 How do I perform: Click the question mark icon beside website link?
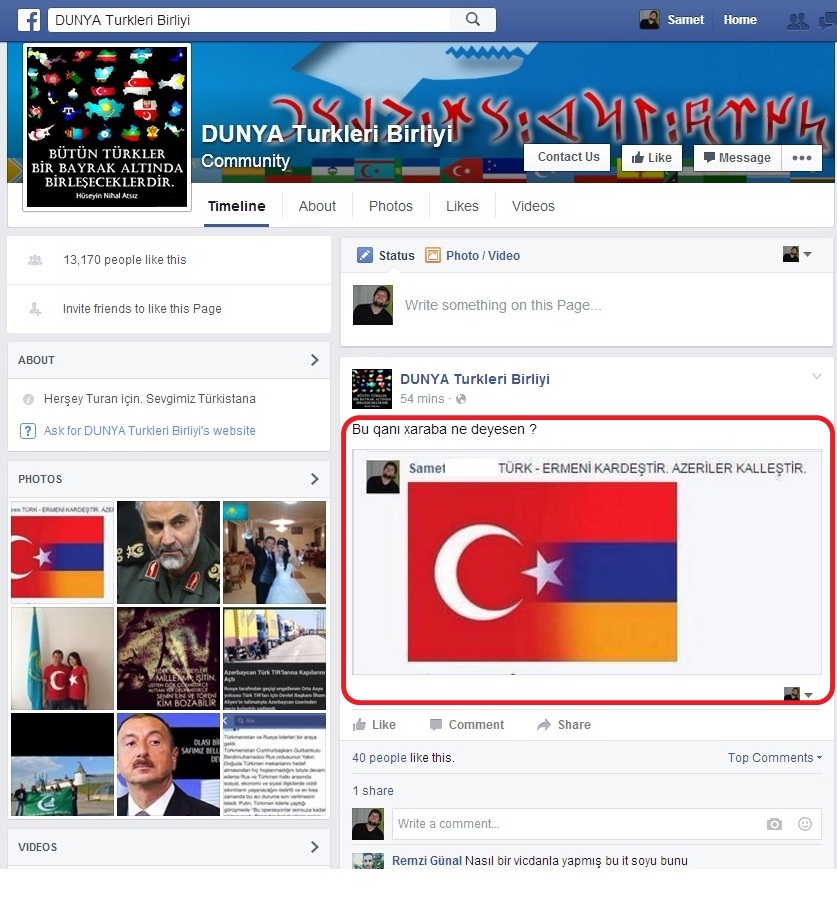pyautogui.click(x=28, y=431)
